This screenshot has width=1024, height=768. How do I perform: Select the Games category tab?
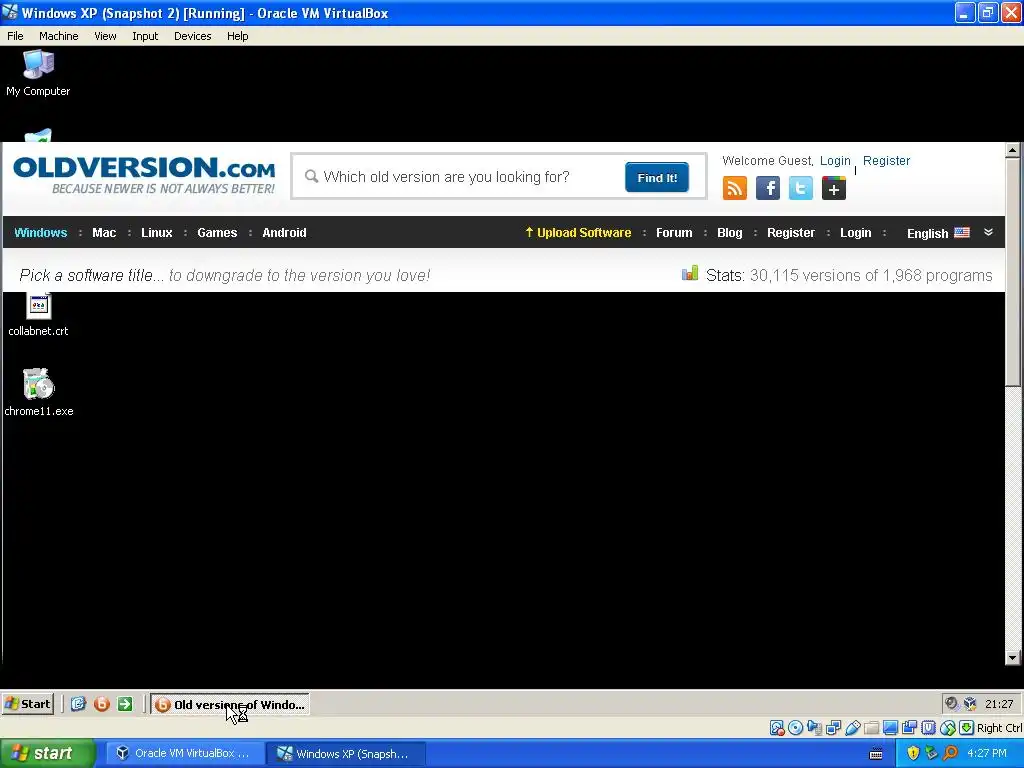pos(217,232)
